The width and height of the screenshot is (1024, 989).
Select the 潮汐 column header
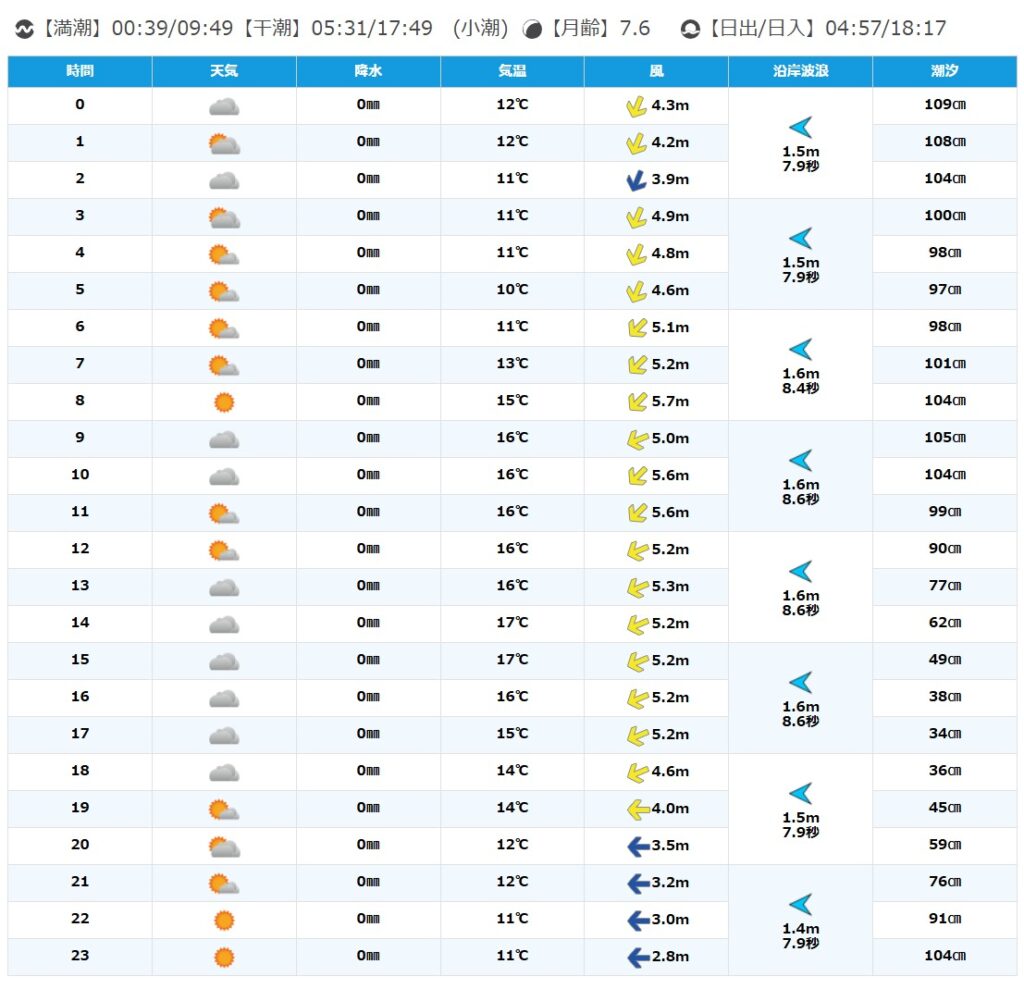point(944,72)
